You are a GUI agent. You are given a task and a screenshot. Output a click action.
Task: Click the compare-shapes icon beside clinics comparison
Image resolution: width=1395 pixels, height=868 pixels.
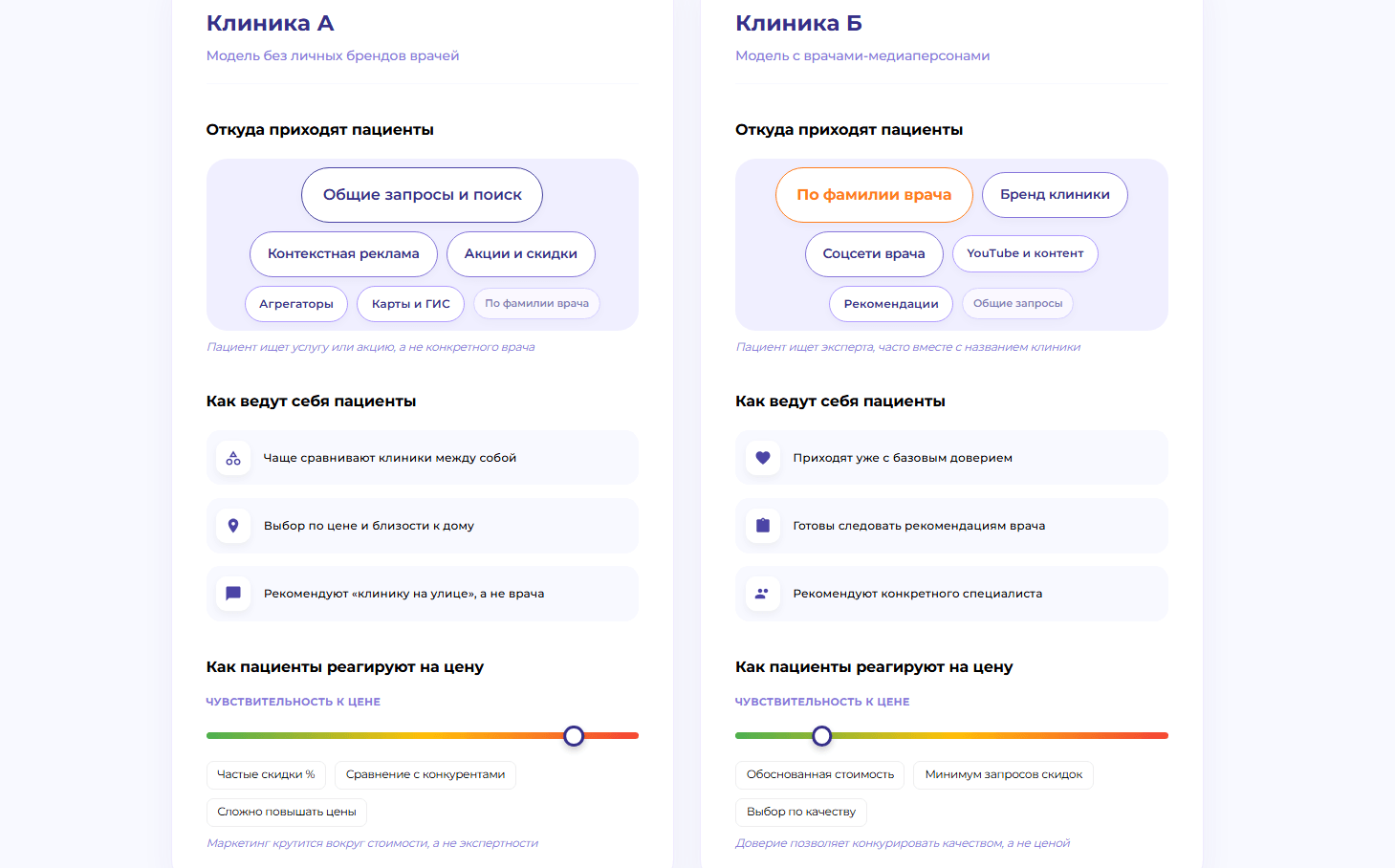[x=233, y=458]
